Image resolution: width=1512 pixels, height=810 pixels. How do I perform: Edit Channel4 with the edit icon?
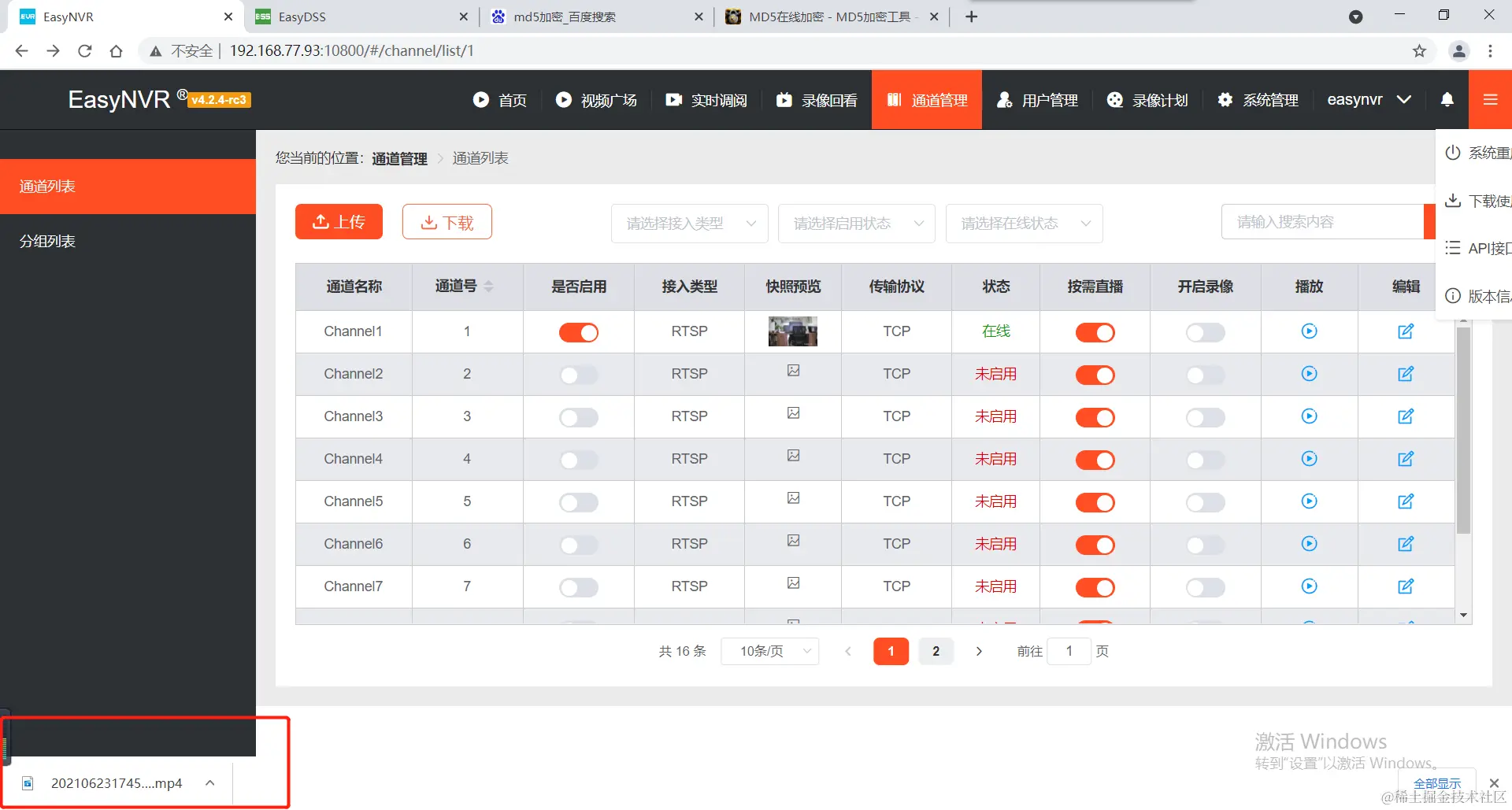coord(1406,459)
